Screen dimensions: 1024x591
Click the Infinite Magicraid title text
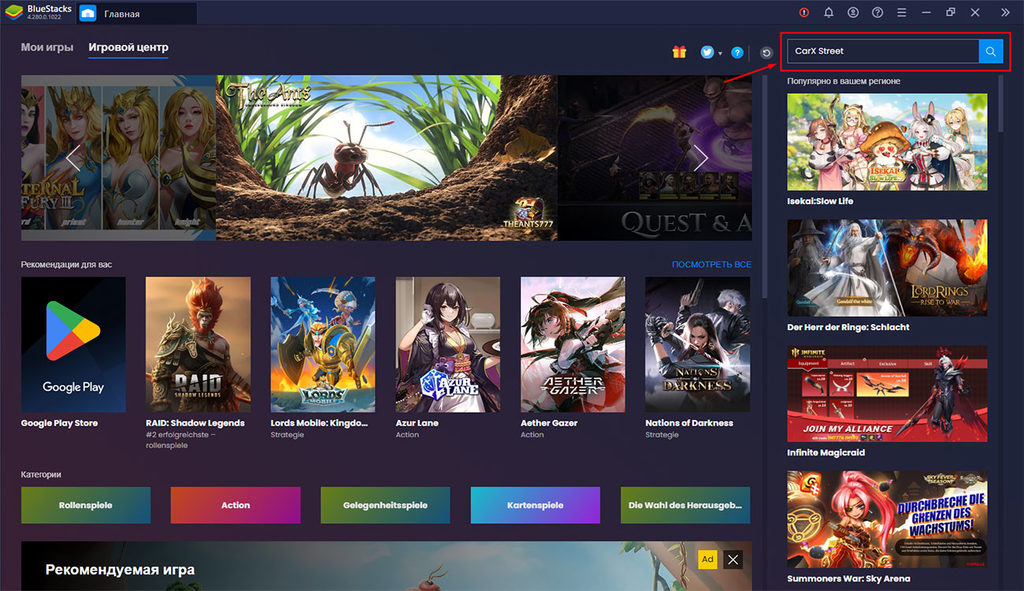[x=826, y=453]
